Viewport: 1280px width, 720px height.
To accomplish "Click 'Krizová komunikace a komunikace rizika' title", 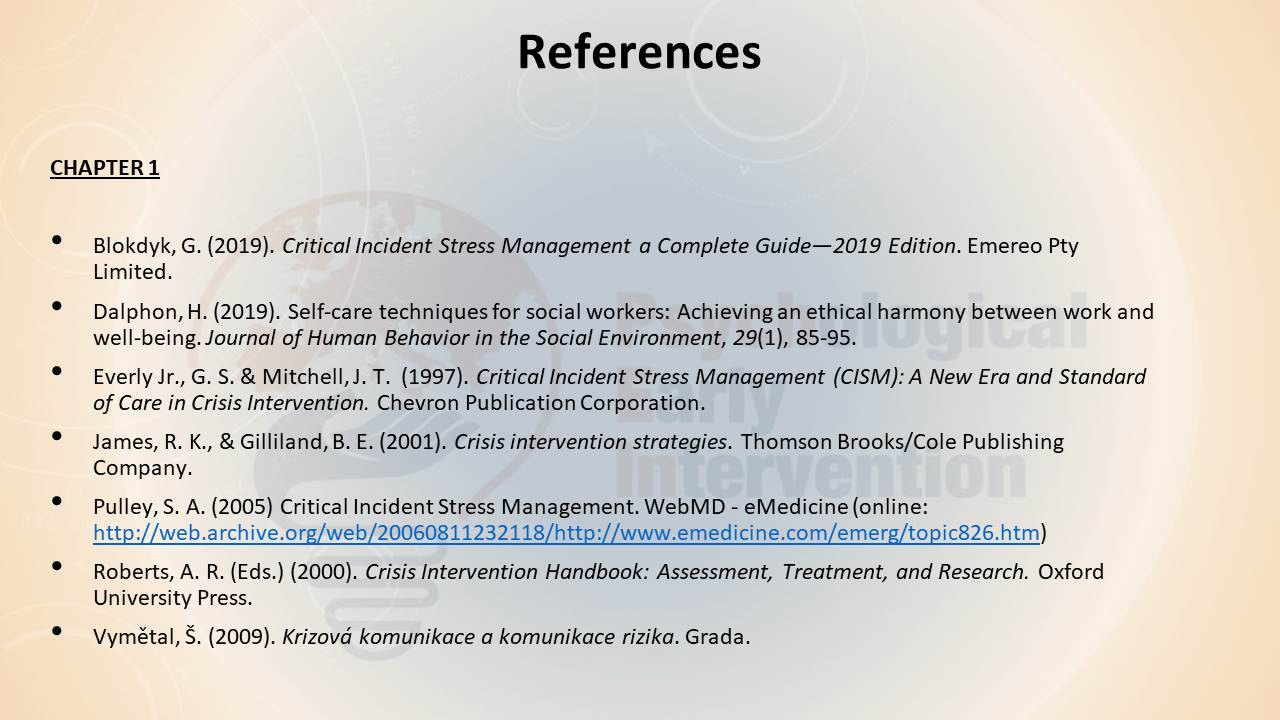I will (480, 637).
